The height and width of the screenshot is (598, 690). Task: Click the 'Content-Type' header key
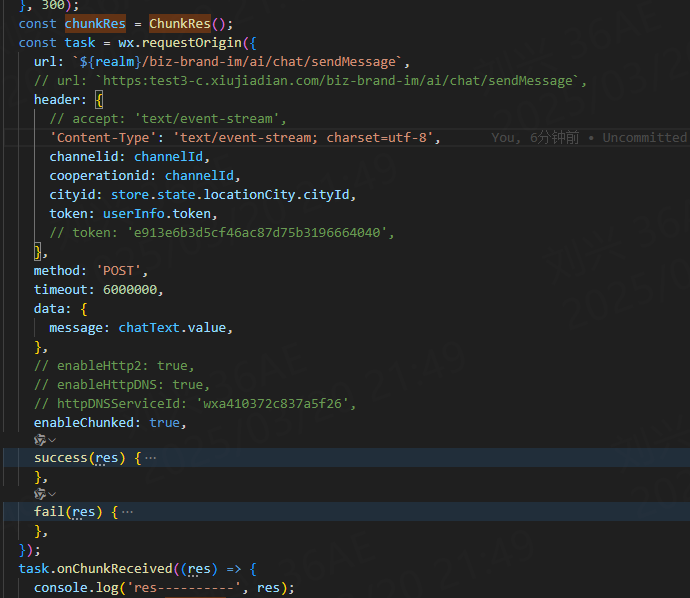coord(103,138)
